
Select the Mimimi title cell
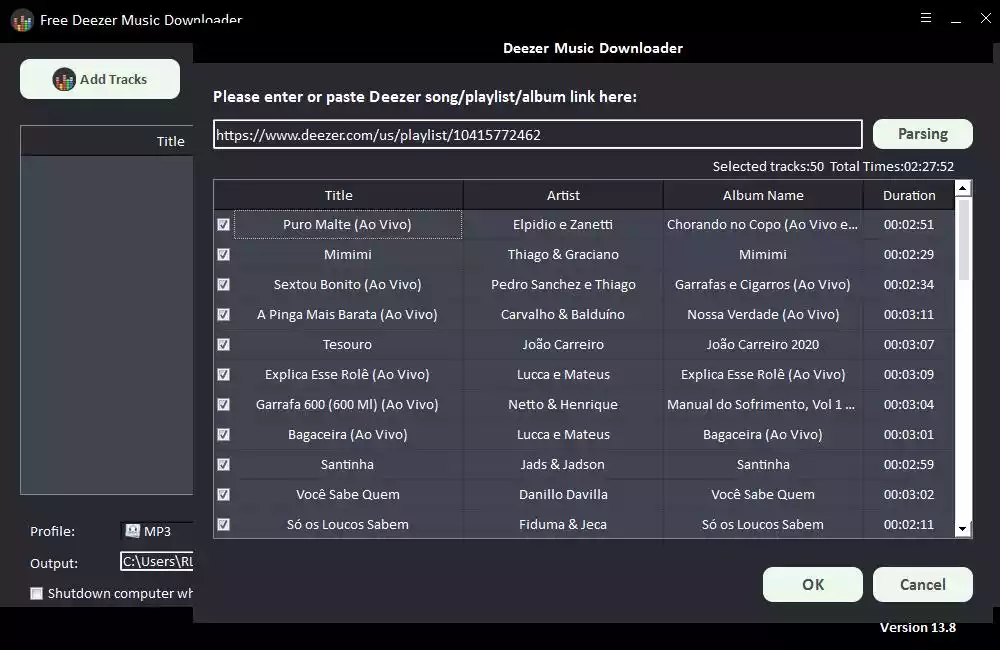point(348,255)
